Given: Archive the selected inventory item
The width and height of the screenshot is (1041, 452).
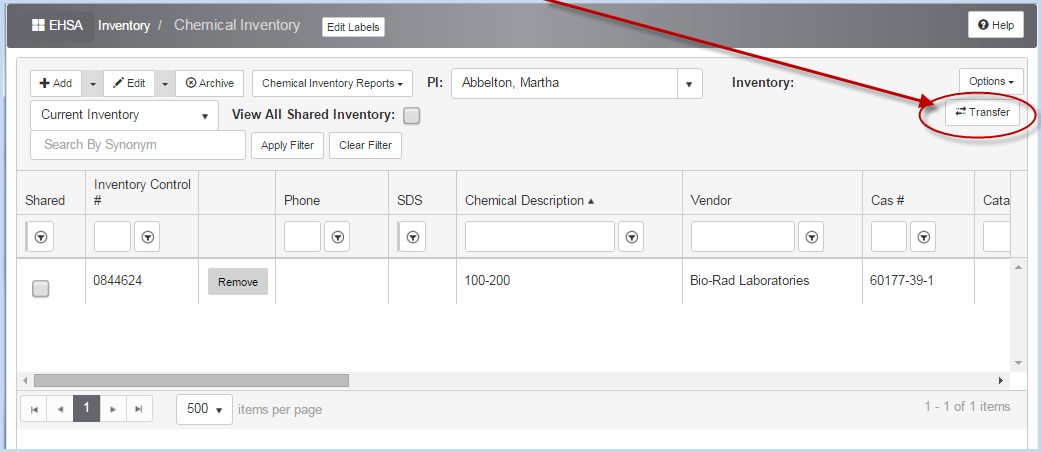Looking at the screenshot, I should 210,84.
